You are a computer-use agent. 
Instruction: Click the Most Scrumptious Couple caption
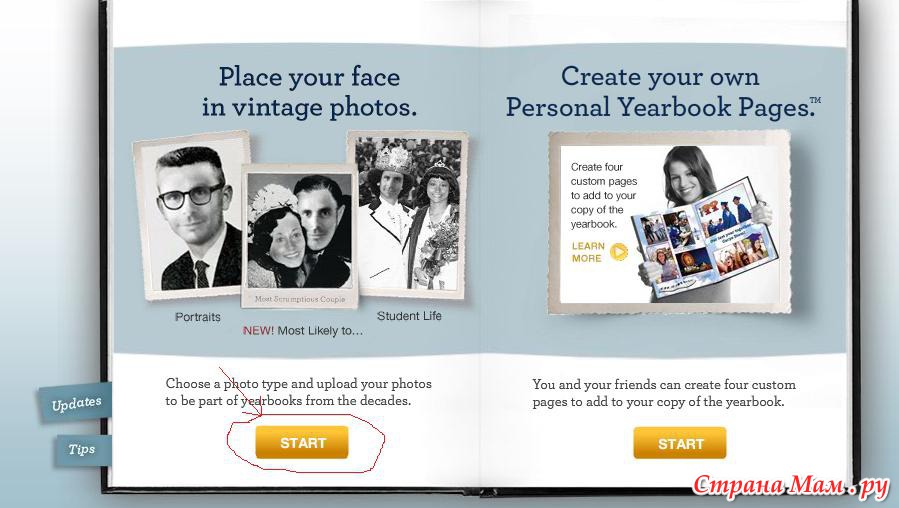pyautogui.click(x=300, y=299)
